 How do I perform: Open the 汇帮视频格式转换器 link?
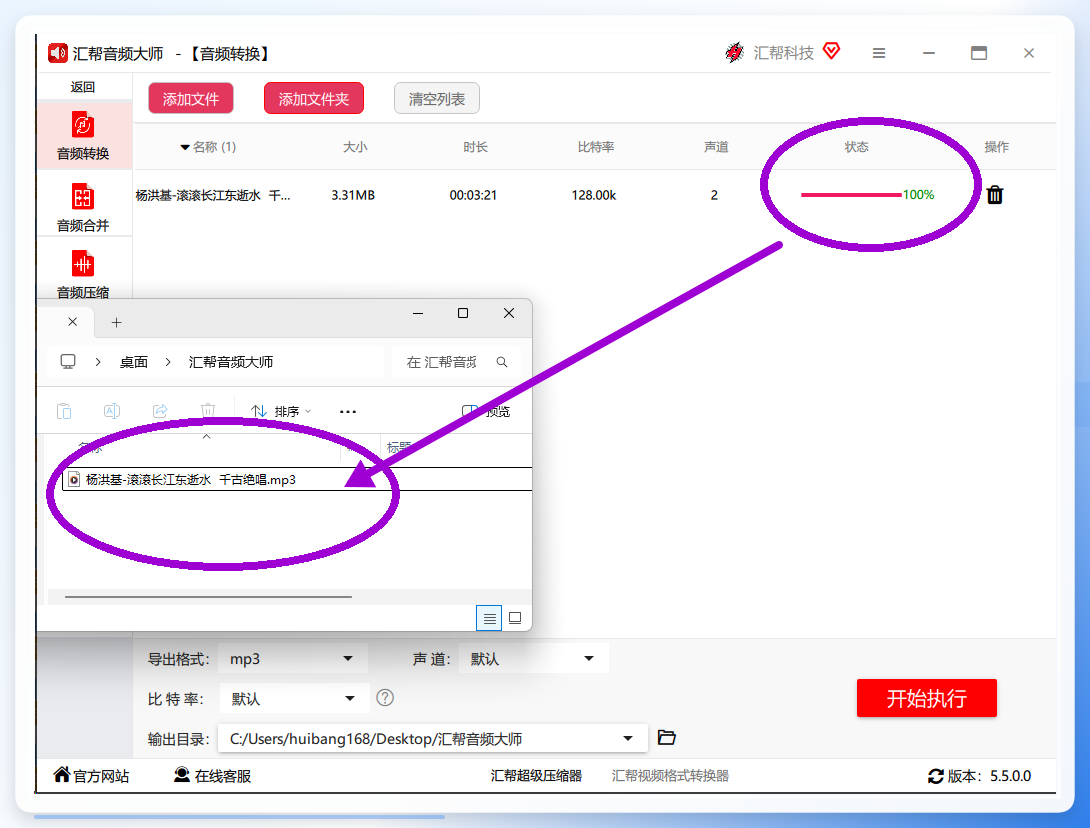coord(670,776)
